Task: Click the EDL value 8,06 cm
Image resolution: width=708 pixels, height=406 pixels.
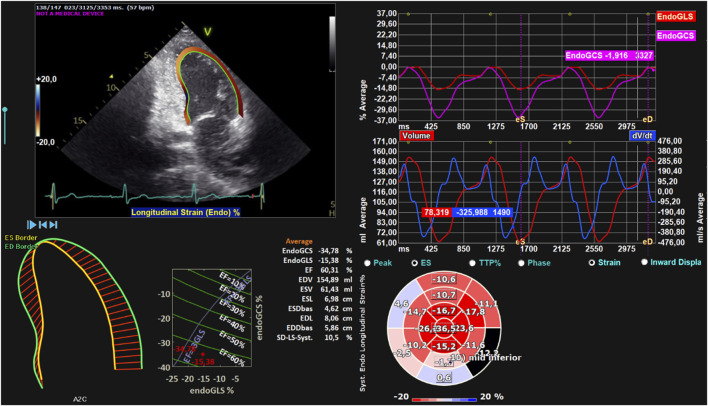Action: tap(332, 318)
